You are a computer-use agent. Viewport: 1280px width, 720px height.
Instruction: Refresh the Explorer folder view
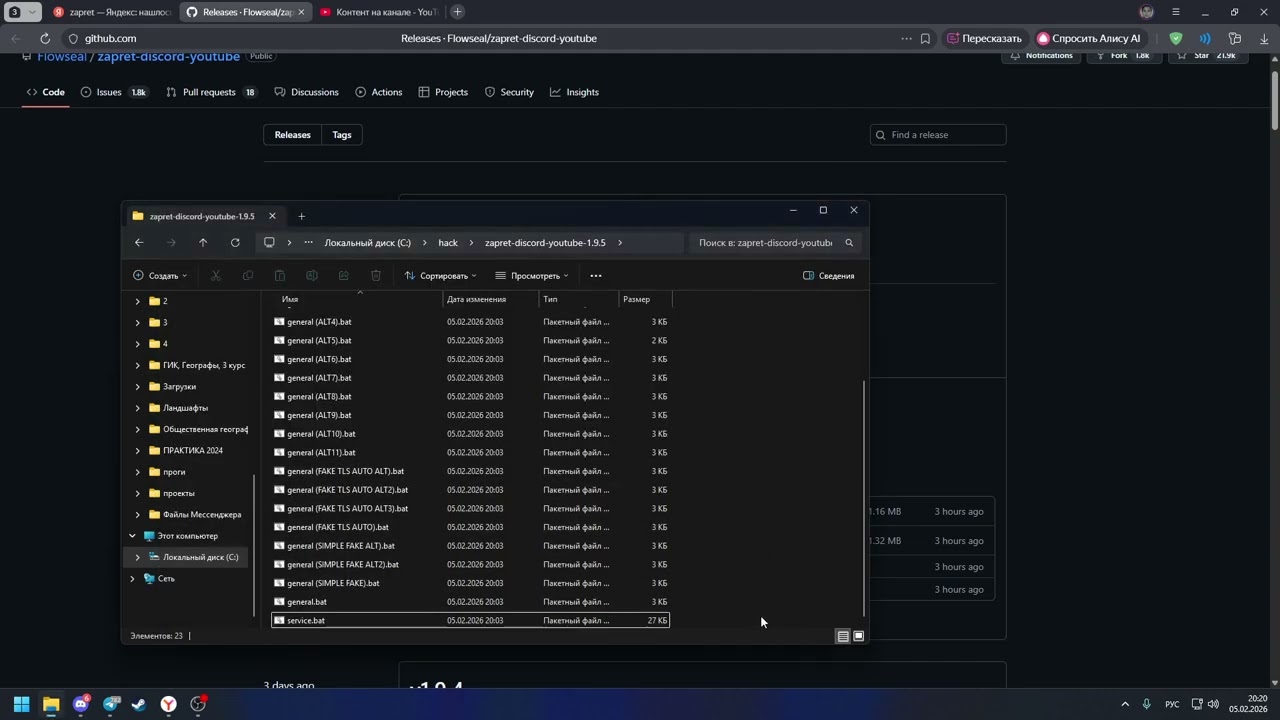235,243
